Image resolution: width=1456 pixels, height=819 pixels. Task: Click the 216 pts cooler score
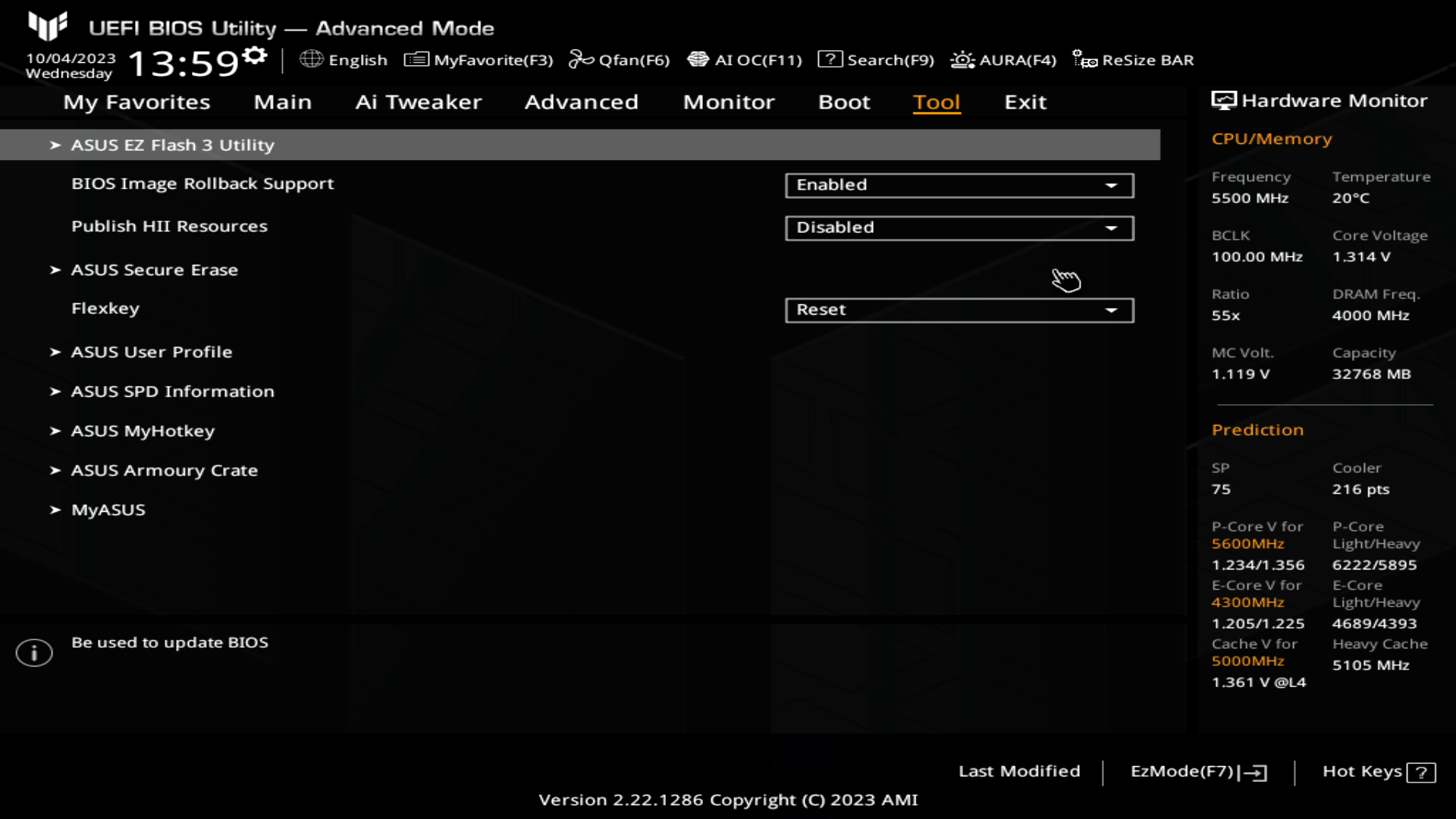click(x=1360, y=489)
